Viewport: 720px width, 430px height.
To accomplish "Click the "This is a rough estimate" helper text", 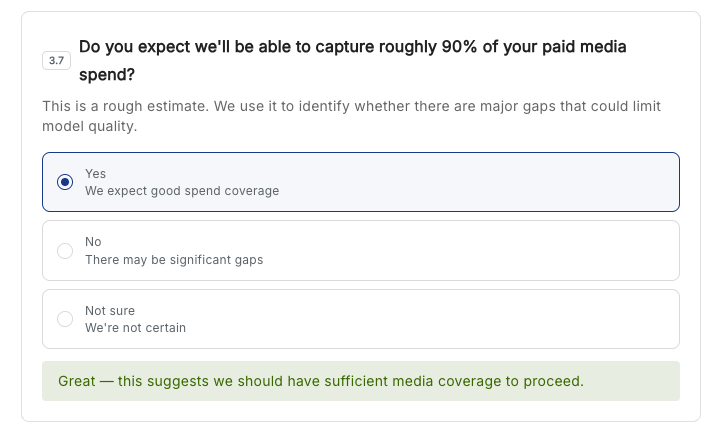I will 351,116.
